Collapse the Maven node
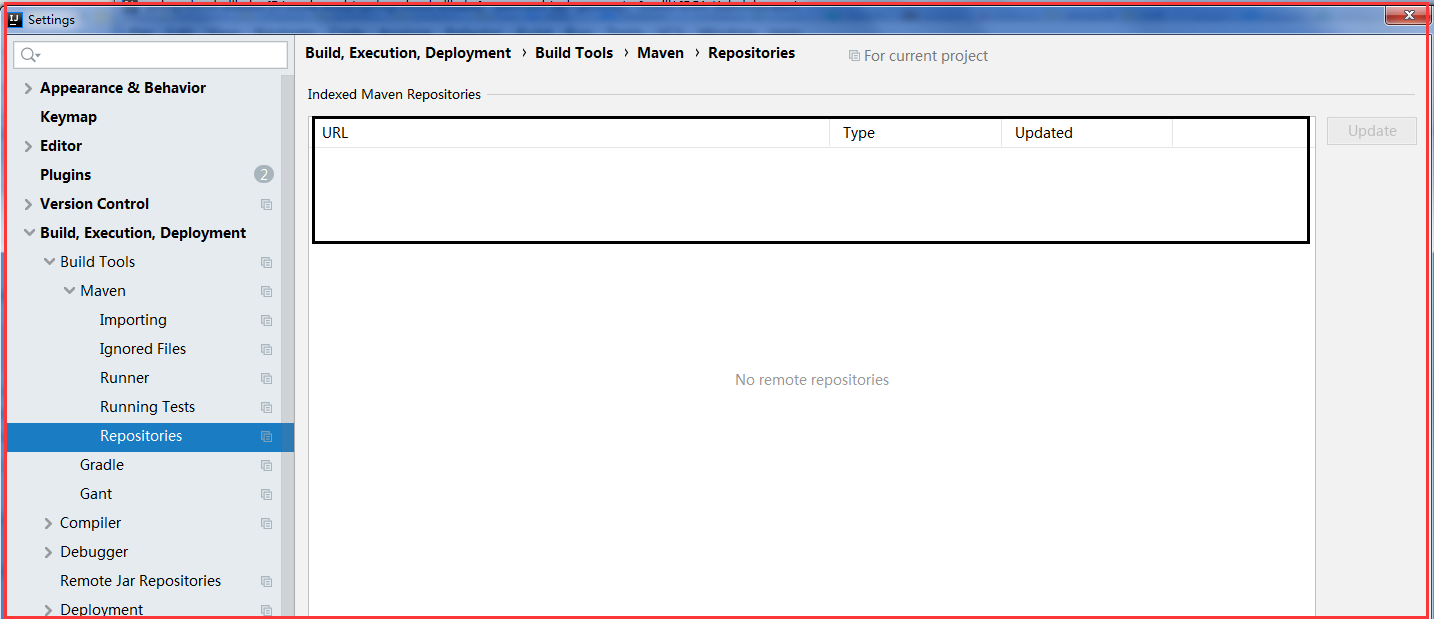 click(69, 291)
